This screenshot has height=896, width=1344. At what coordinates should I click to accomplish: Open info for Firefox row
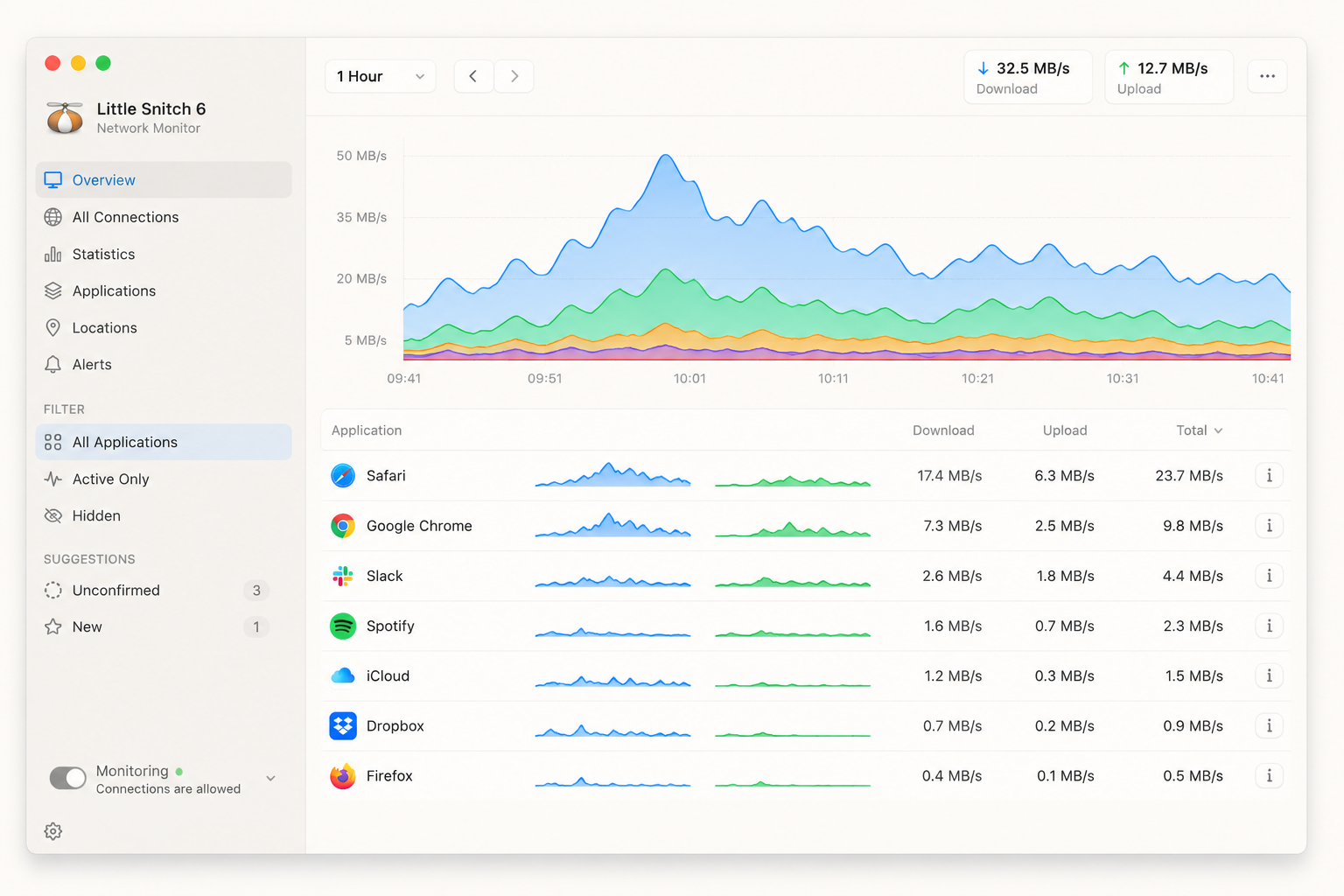tap(1270, 775)
